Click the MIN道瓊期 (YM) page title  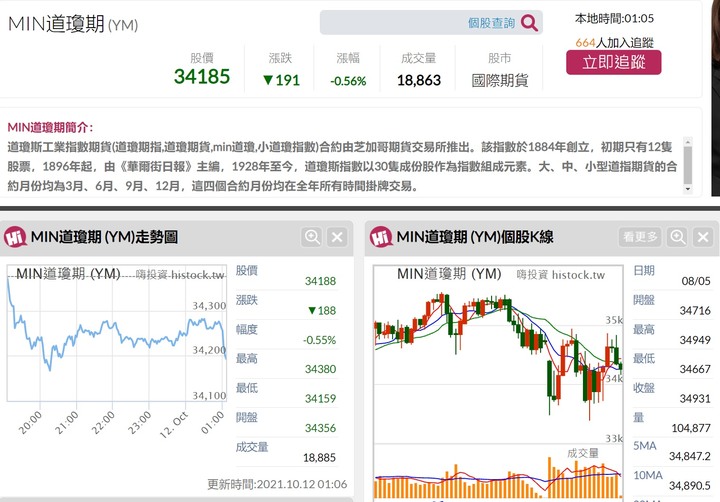[x=73, y=24]
